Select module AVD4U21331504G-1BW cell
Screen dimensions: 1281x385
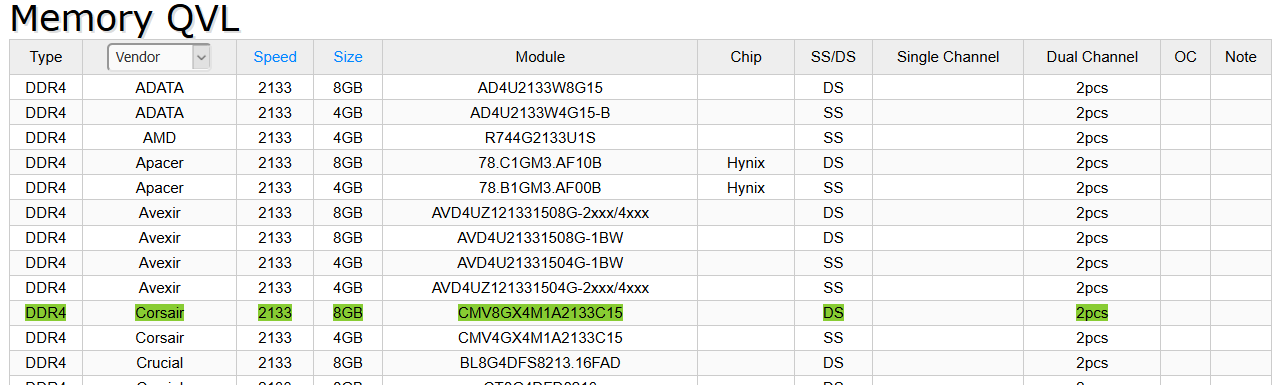[x=540, y=263]
